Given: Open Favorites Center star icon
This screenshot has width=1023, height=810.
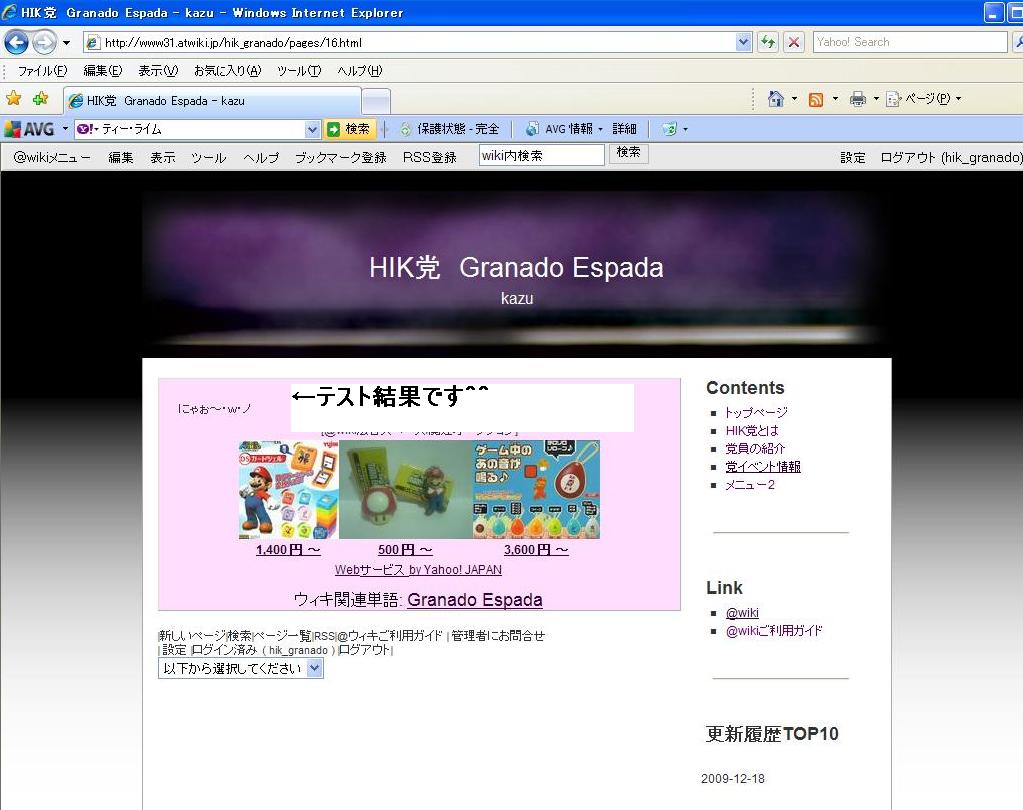Looking at the screenshot, I should pos(14,99).
